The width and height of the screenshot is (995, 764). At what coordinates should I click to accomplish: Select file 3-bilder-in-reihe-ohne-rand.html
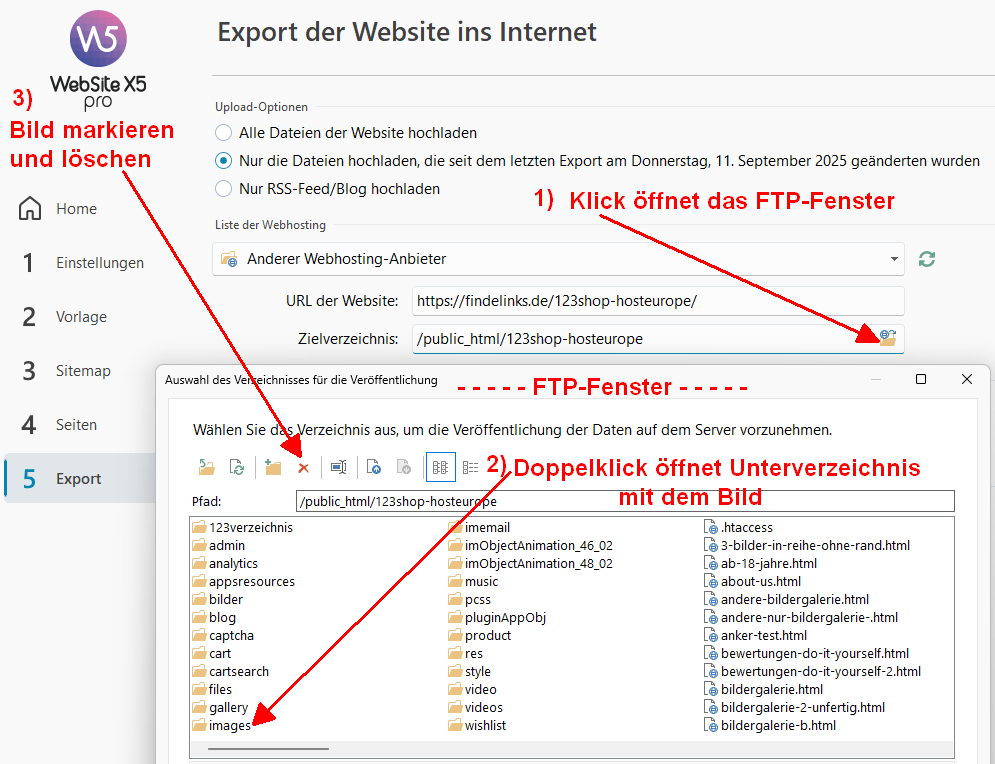point(807,545)
